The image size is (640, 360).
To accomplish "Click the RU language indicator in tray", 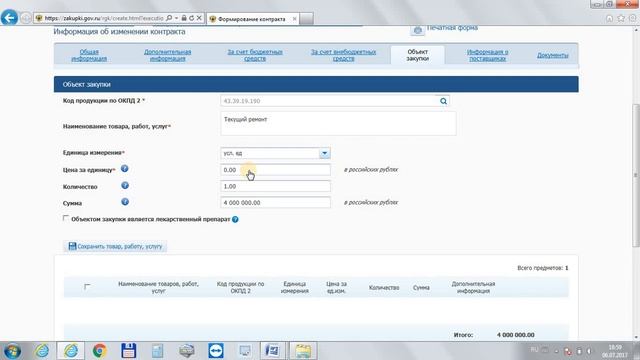I will [534, 350].
